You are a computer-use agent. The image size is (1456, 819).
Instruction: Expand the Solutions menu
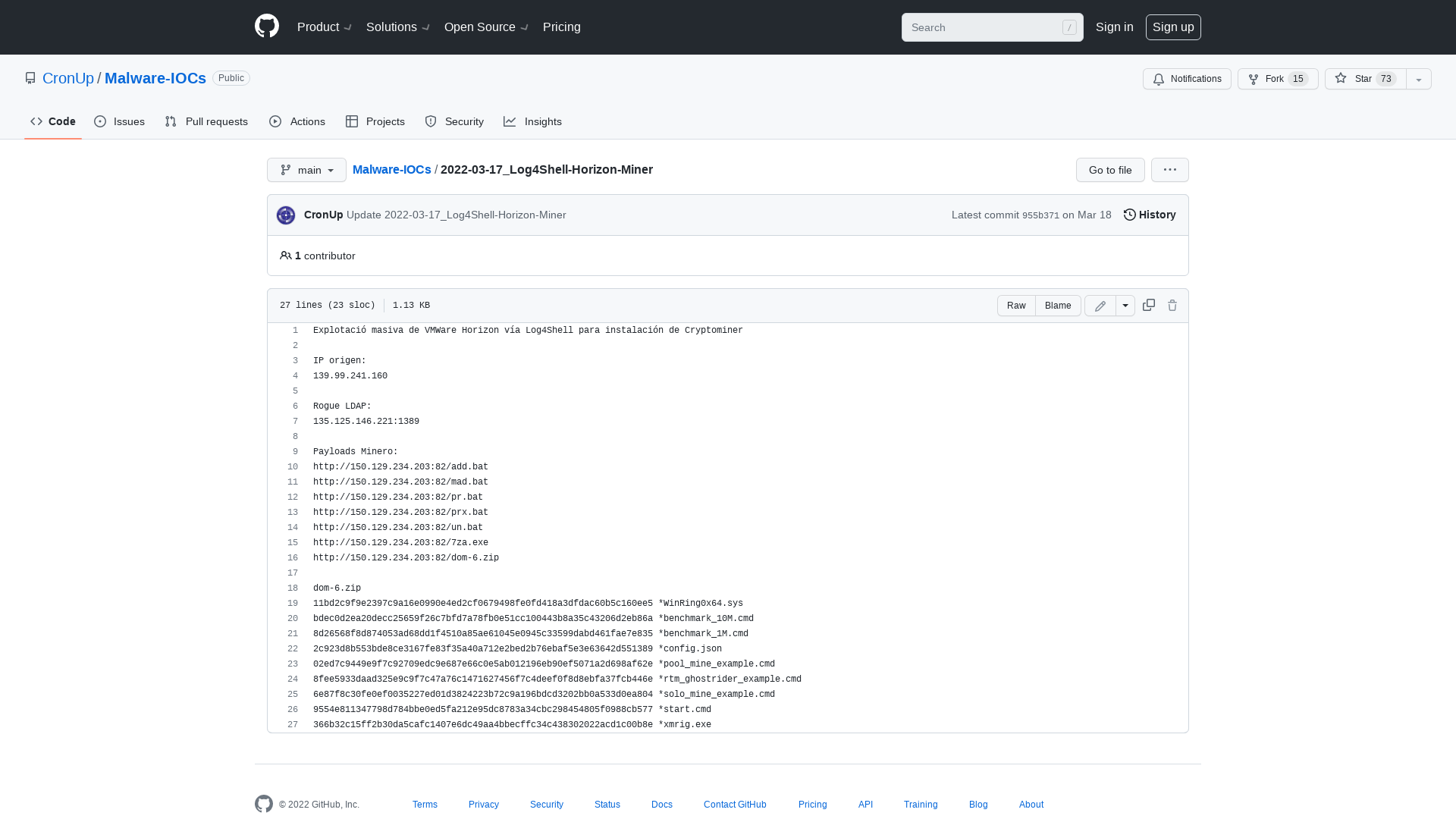[x=398, y=27]
